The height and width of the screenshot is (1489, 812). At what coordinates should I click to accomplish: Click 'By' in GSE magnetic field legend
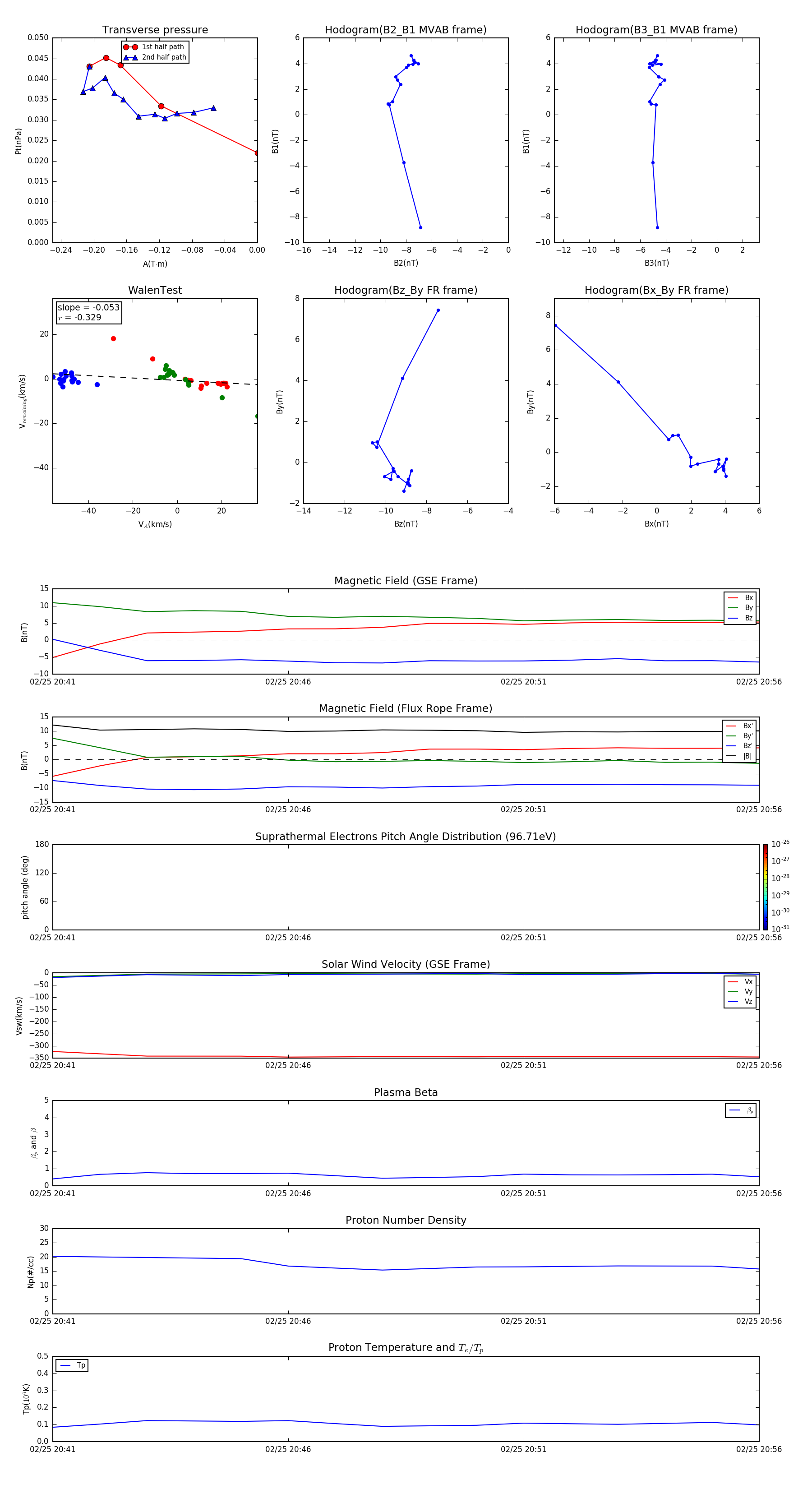point(740,607)
